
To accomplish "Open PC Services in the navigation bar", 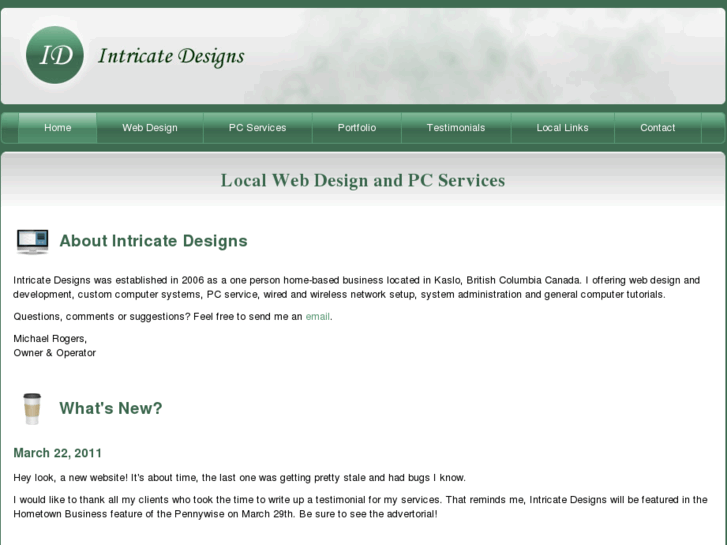I will click(257, 128).
